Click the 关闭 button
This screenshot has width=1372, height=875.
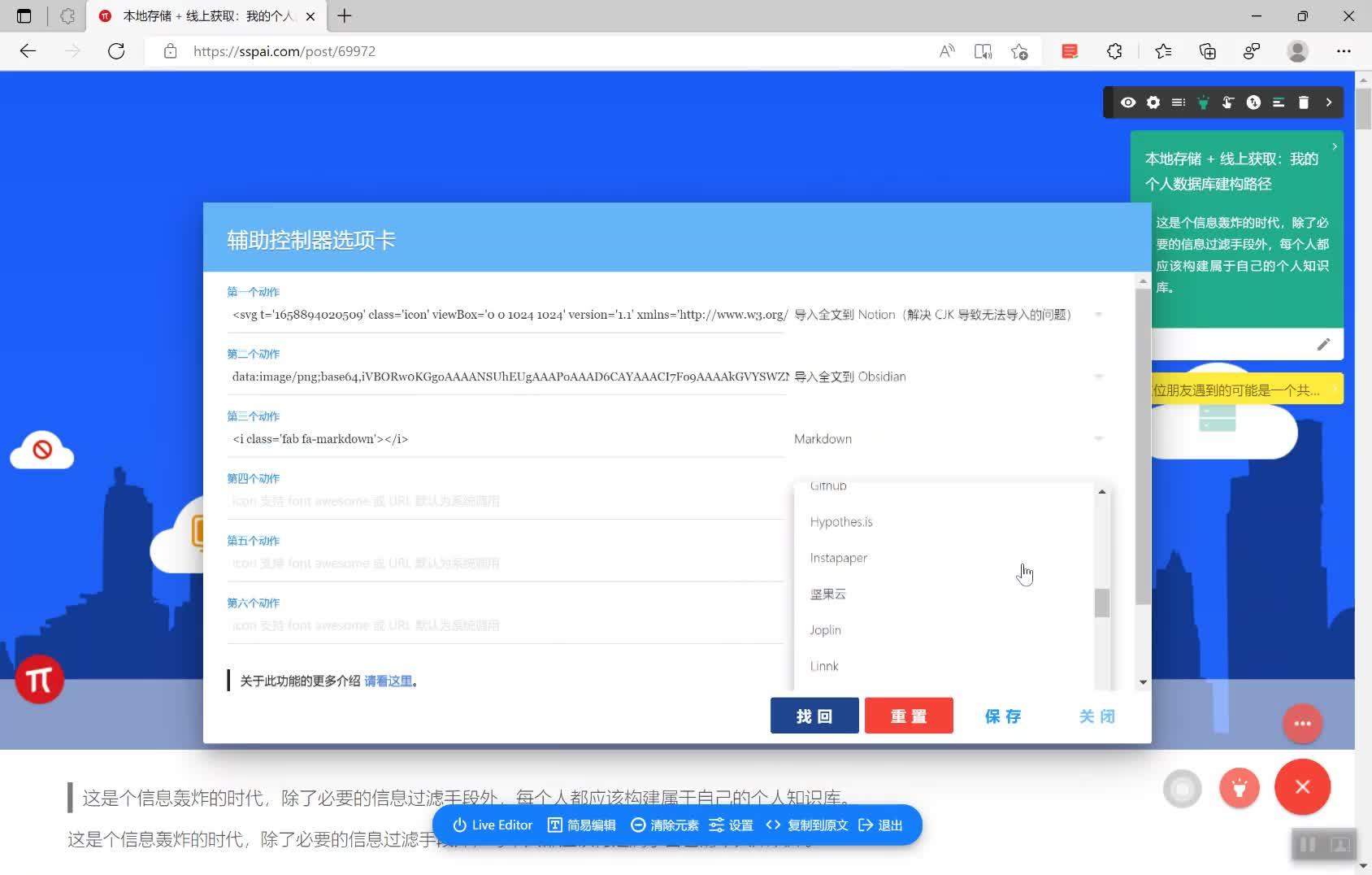[x=1097, y=716]
